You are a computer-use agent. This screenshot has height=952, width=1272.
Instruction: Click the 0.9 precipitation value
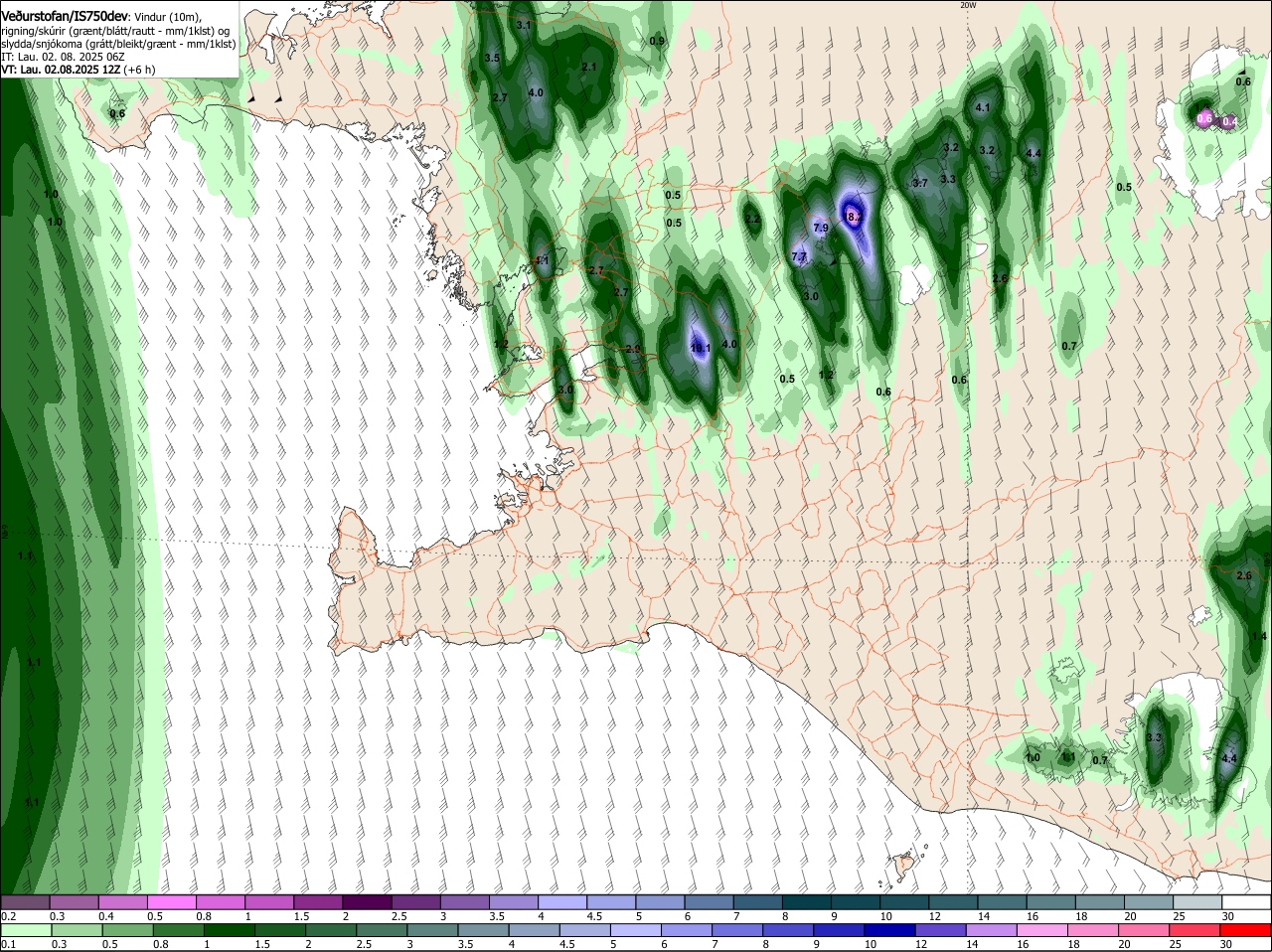pos(657,41)
